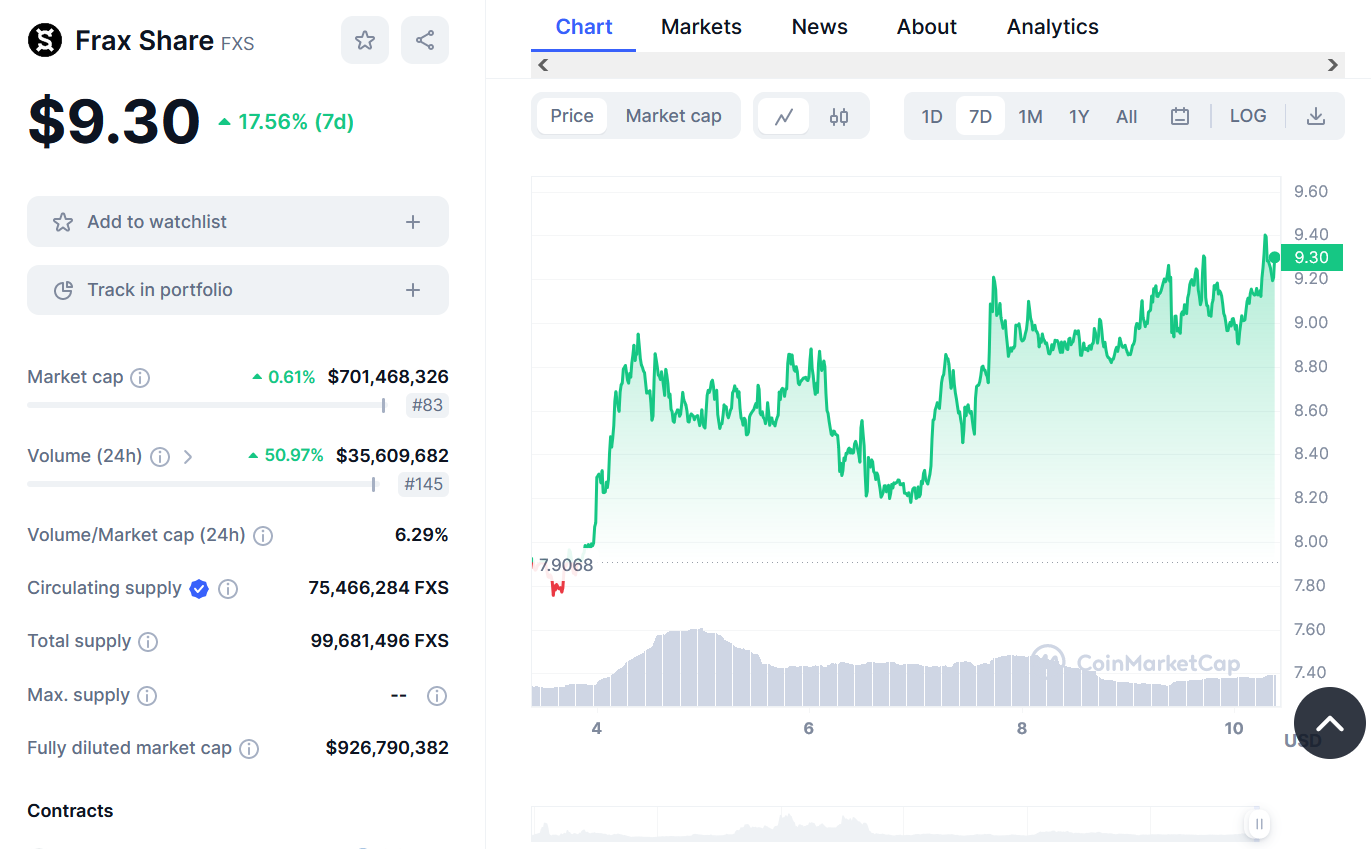Image resolution: width=1371 pixels, height=849 pixels.
Task: Open the Markets tab
Action: 701,27
